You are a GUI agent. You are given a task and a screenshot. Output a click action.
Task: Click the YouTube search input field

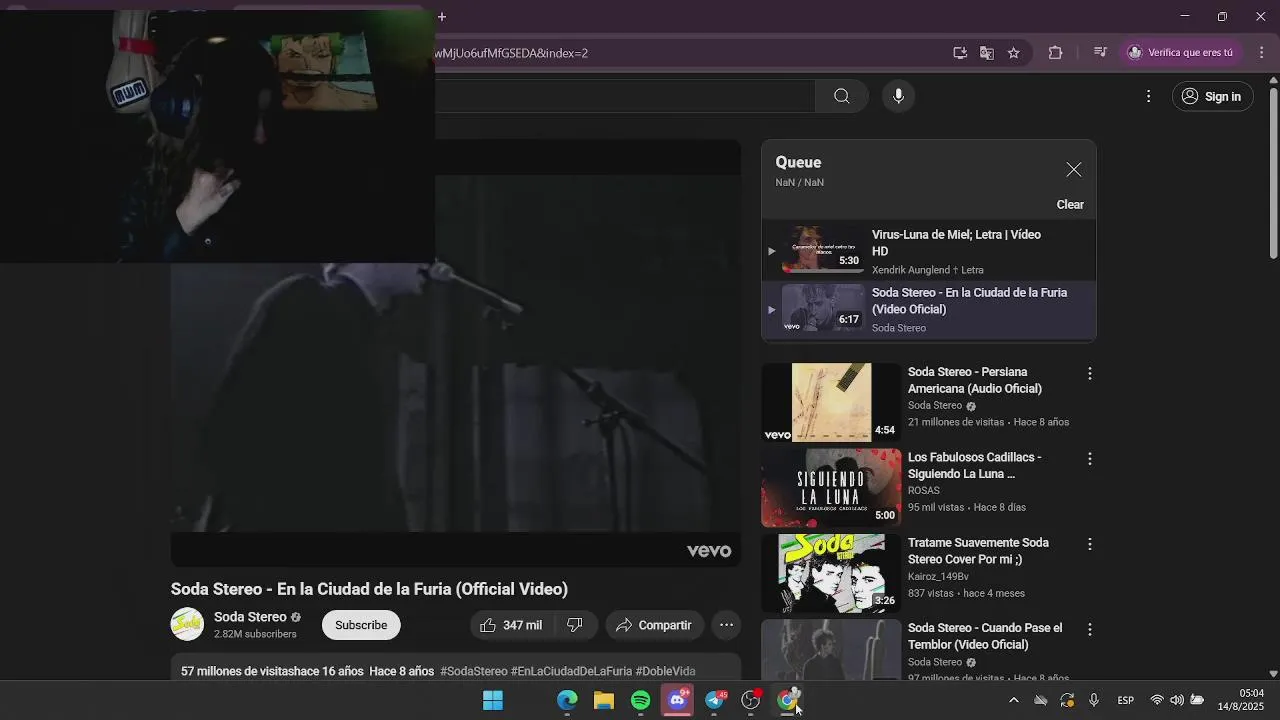(625, 96)
